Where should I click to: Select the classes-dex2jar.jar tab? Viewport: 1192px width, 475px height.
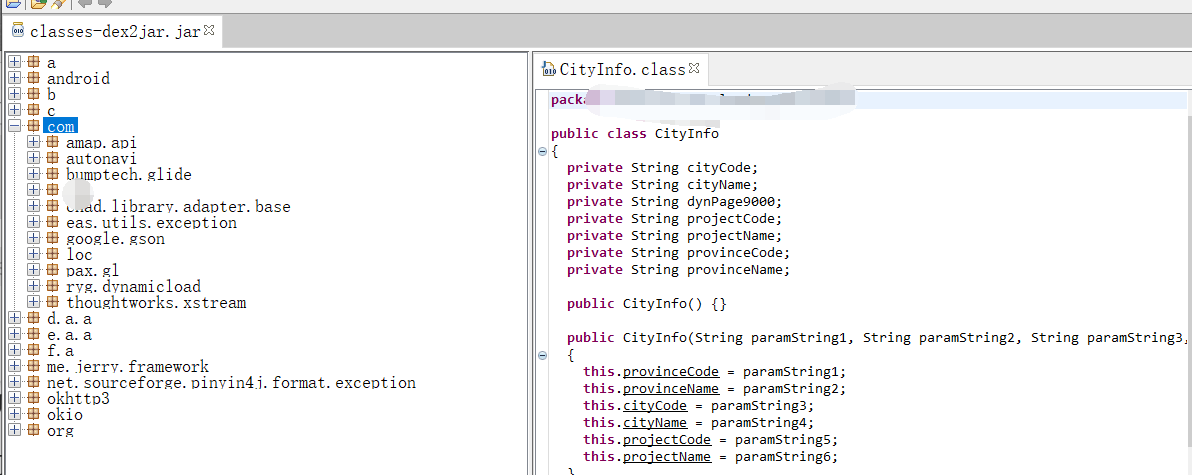[114, 31]
